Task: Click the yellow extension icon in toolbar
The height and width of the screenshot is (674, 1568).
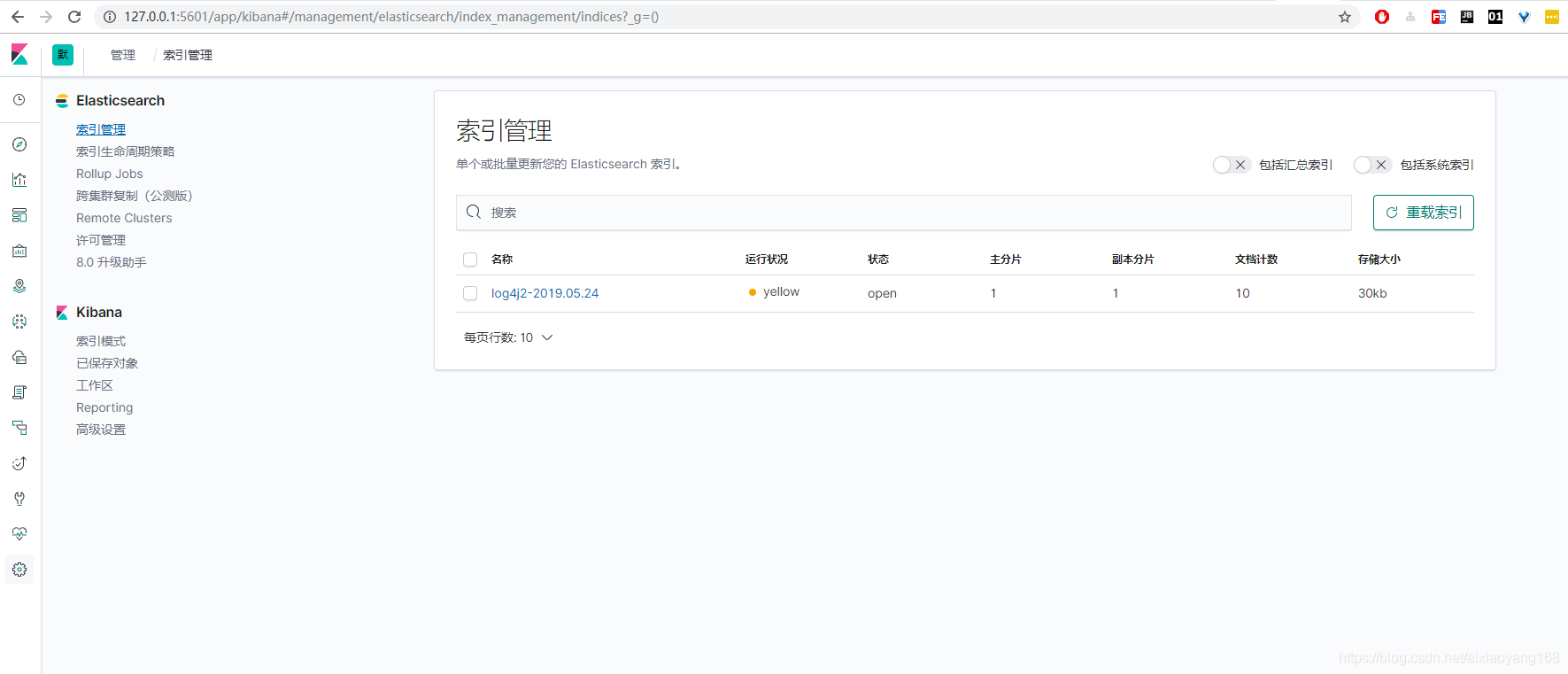Action: click(x=1552, y=17)
